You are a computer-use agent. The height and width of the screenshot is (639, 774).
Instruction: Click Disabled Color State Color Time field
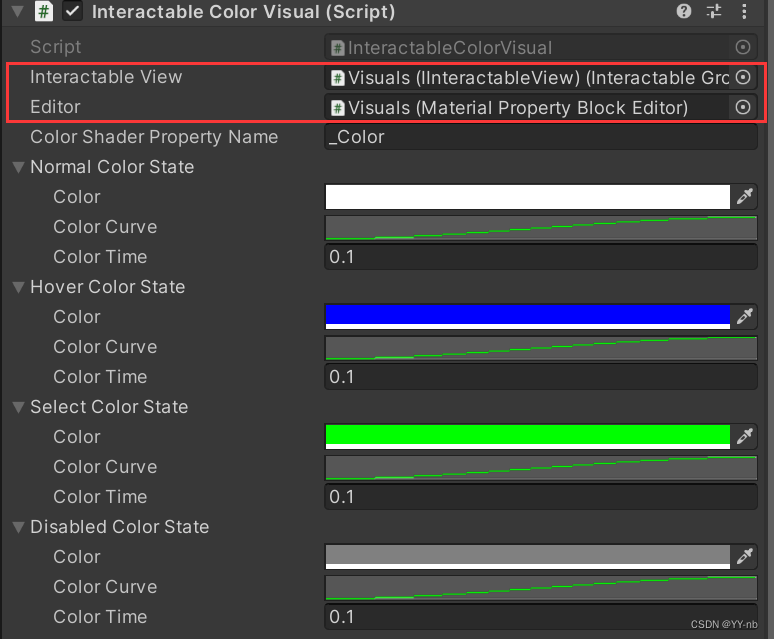541,616
